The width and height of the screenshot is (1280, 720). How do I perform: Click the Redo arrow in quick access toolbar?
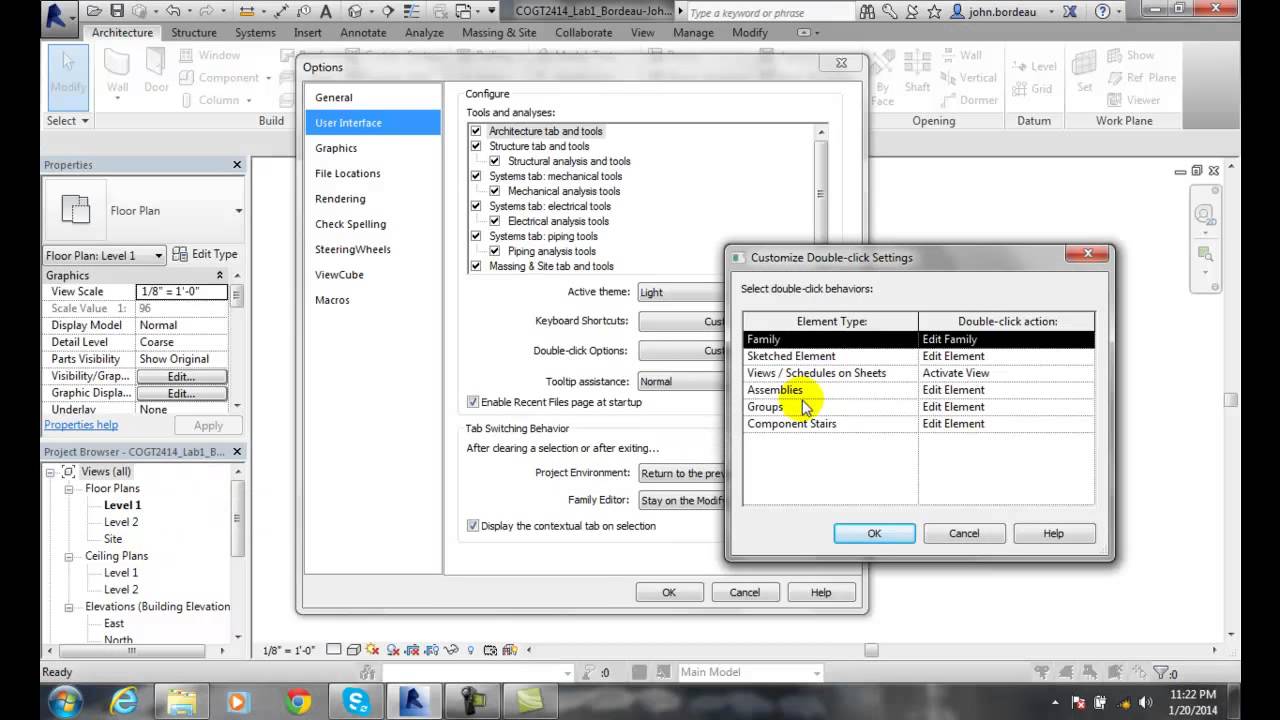[206, 12]
